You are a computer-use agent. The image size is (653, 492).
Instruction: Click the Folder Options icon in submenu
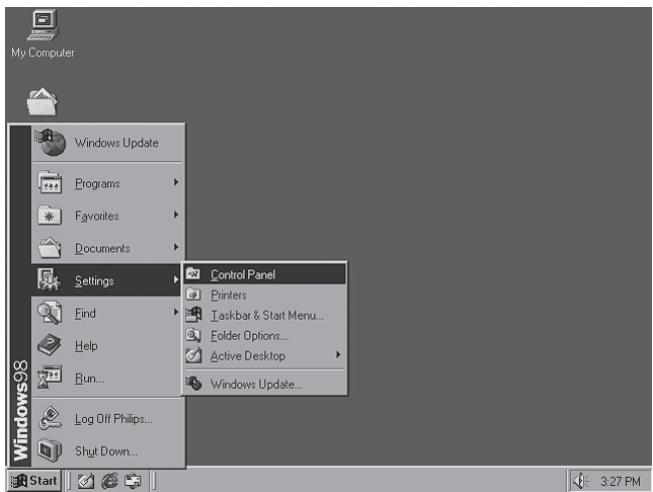(x=193, y=335)
